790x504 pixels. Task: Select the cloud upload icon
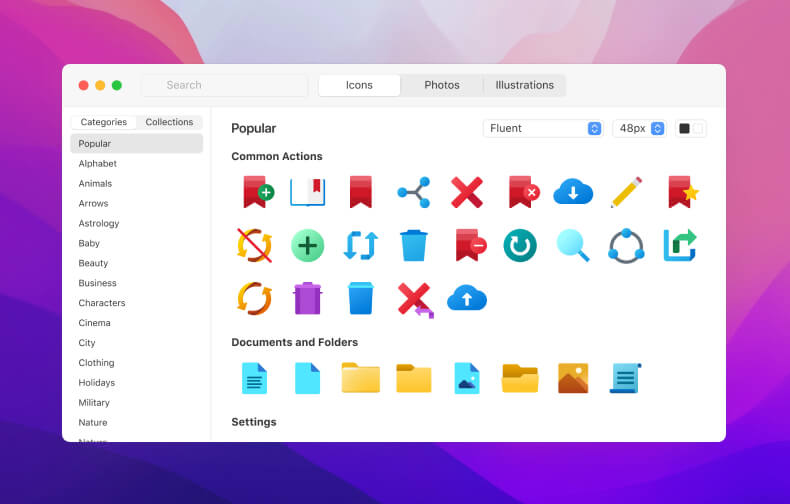467,298
